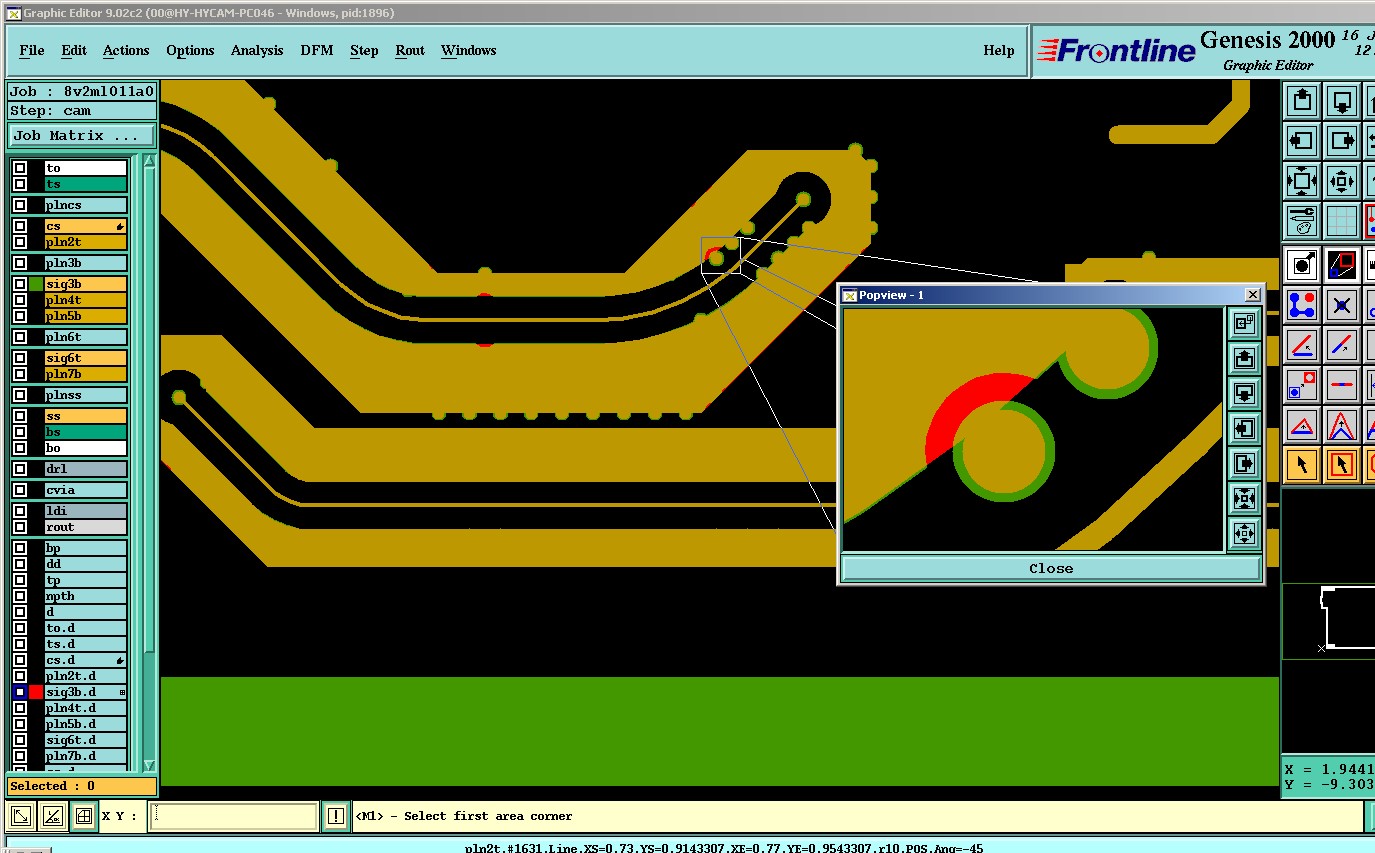Click the Job Matrix ... button
The image size is (1375, 853).
(x=82, y=135)
